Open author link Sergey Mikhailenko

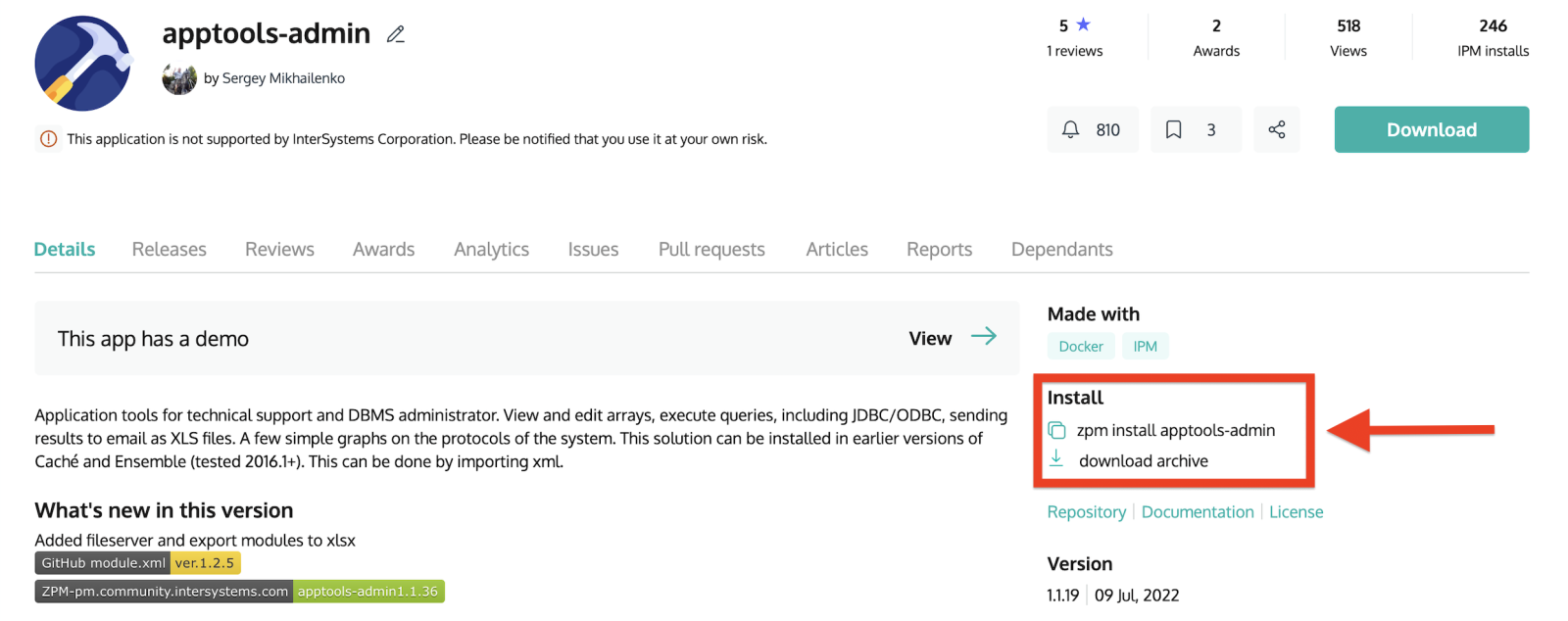(x=283, y=78)
